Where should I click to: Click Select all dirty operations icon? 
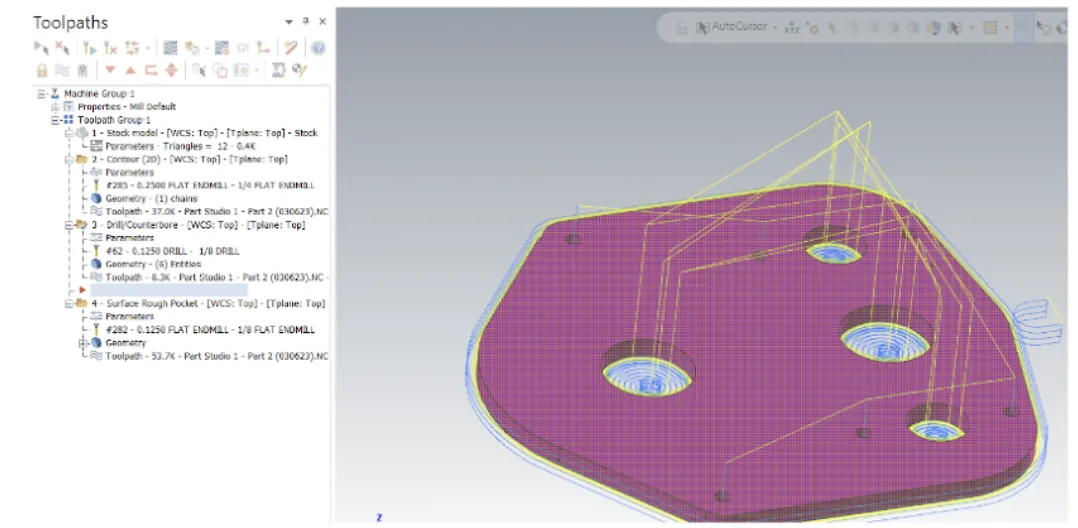tap(63, 47)
